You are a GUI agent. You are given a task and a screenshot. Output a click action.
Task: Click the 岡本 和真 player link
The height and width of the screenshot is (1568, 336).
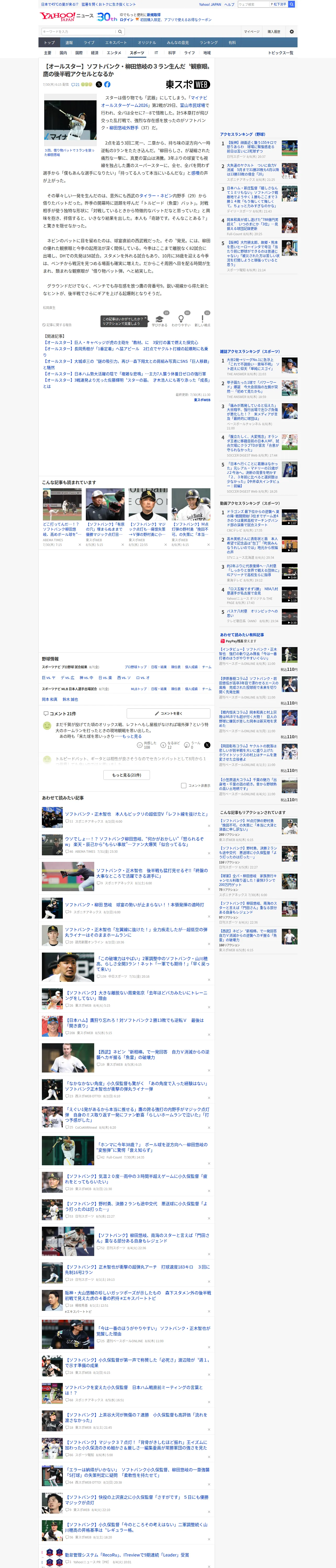click(x=49, y=699)
